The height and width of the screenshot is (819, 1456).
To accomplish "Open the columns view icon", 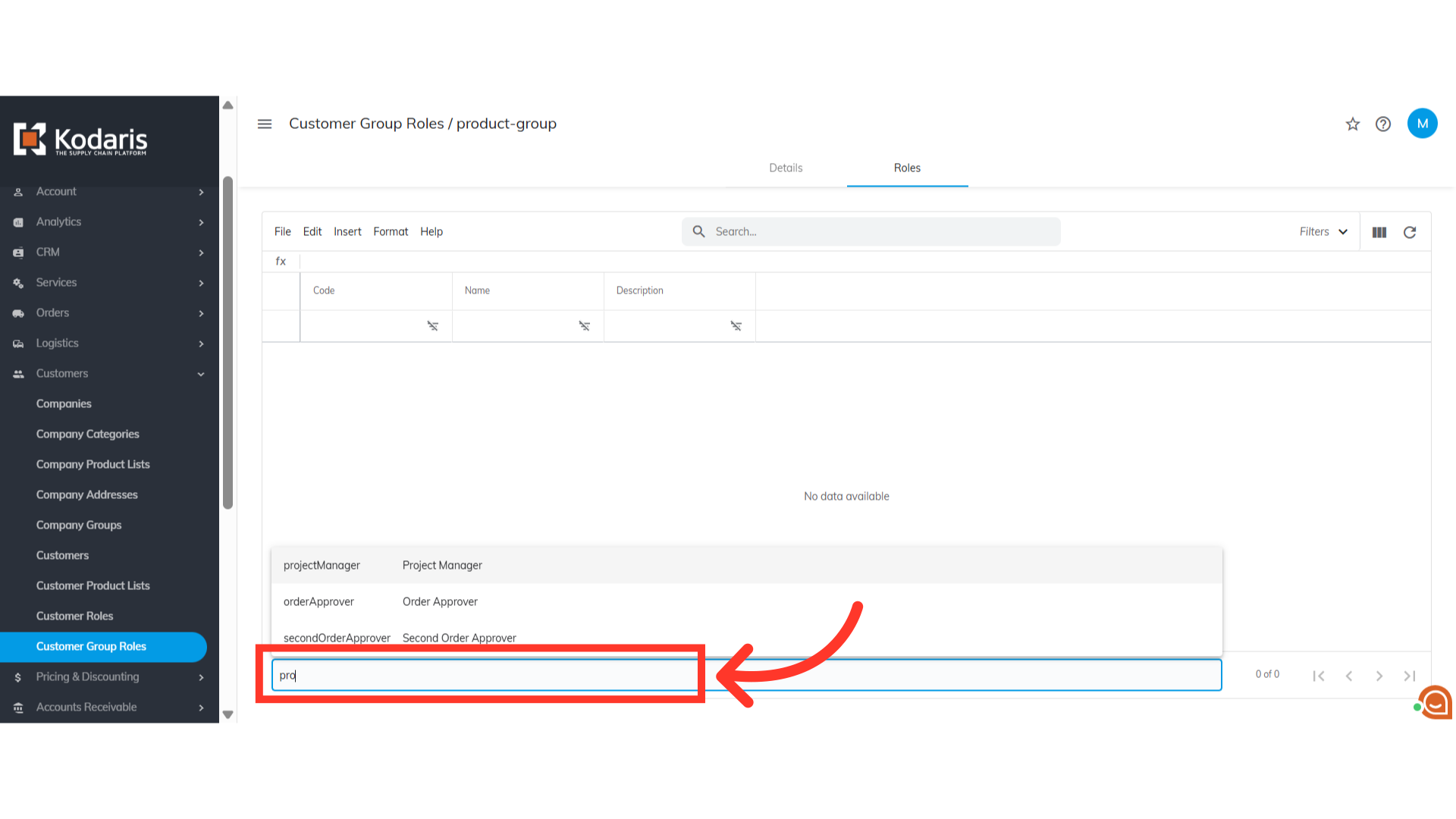I will (x=1379, y=232).
